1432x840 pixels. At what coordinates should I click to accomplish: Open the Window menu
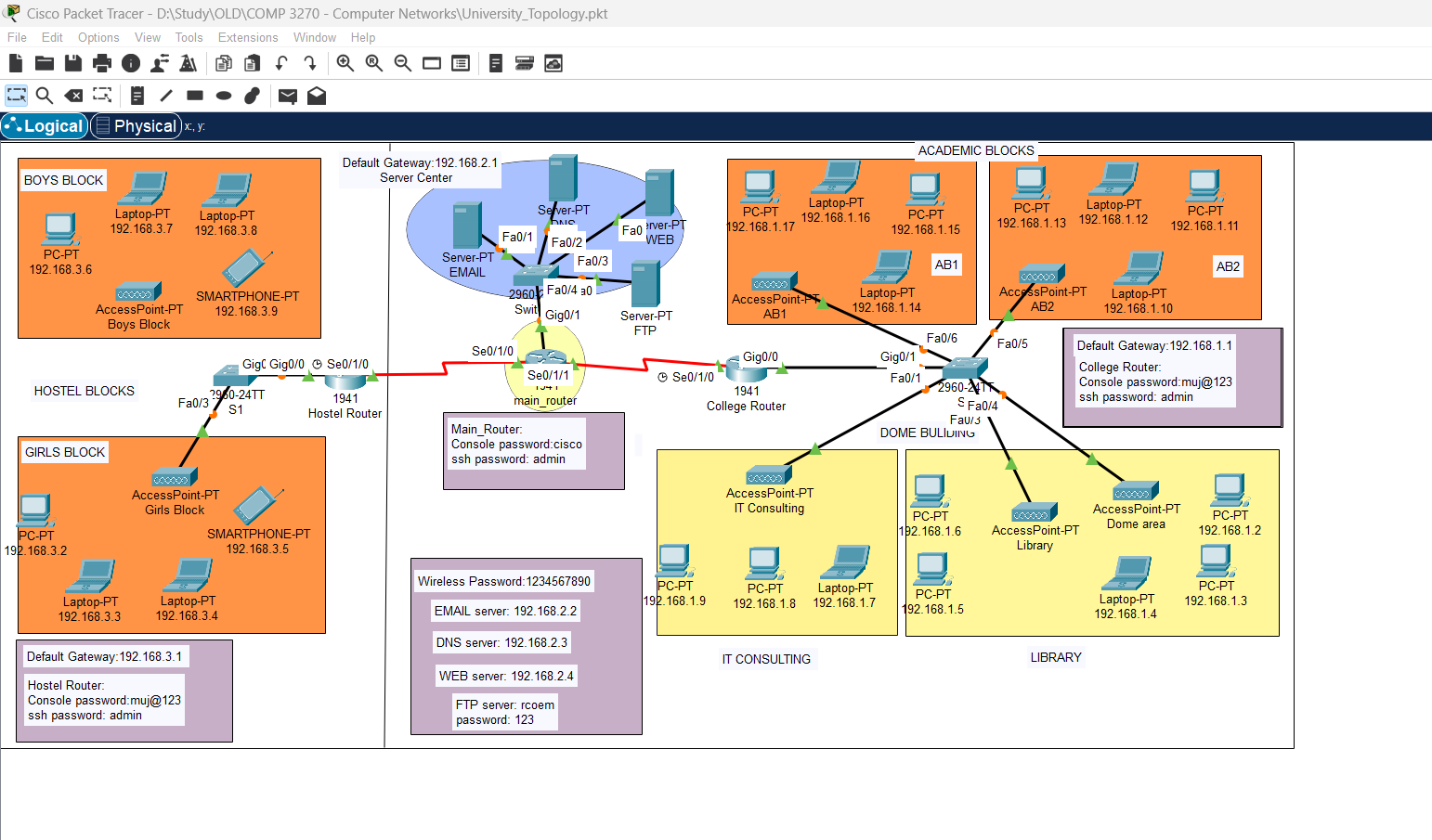315,37
